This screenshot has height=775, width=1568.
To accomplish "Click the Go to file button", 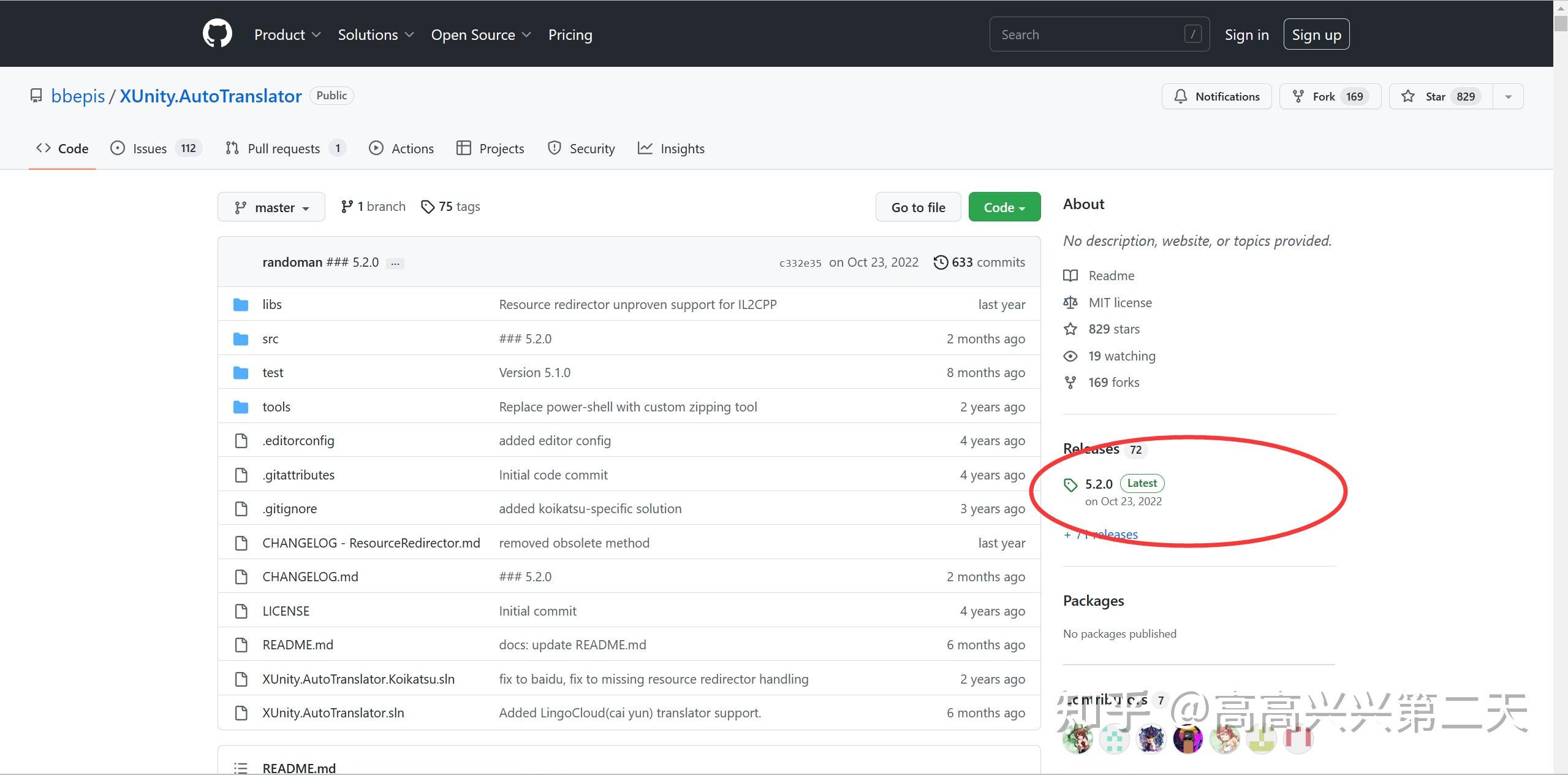I will point(917,207).
